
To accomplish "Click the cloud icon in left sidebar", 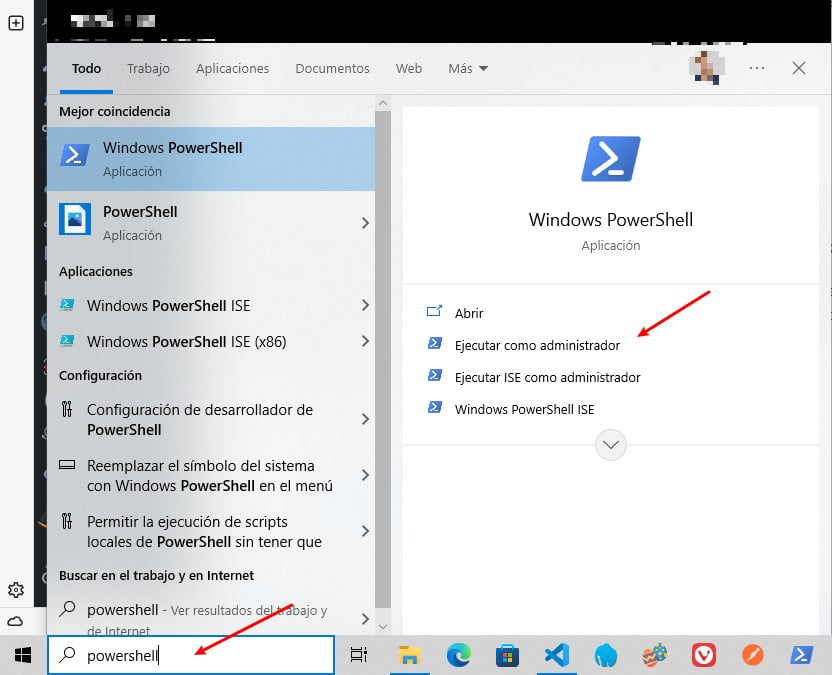I will point(15,621).
